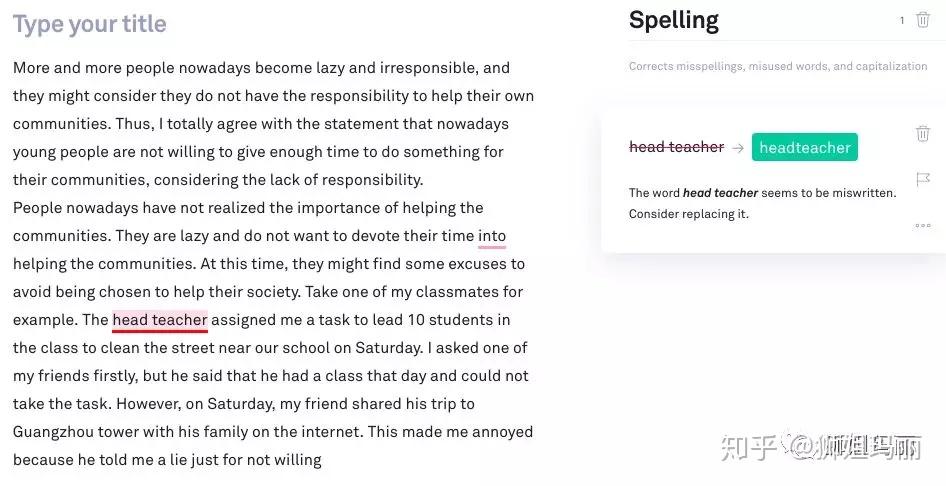946x486 pixels.
Task: Click the Type your title field
Action: click(90, 24)
